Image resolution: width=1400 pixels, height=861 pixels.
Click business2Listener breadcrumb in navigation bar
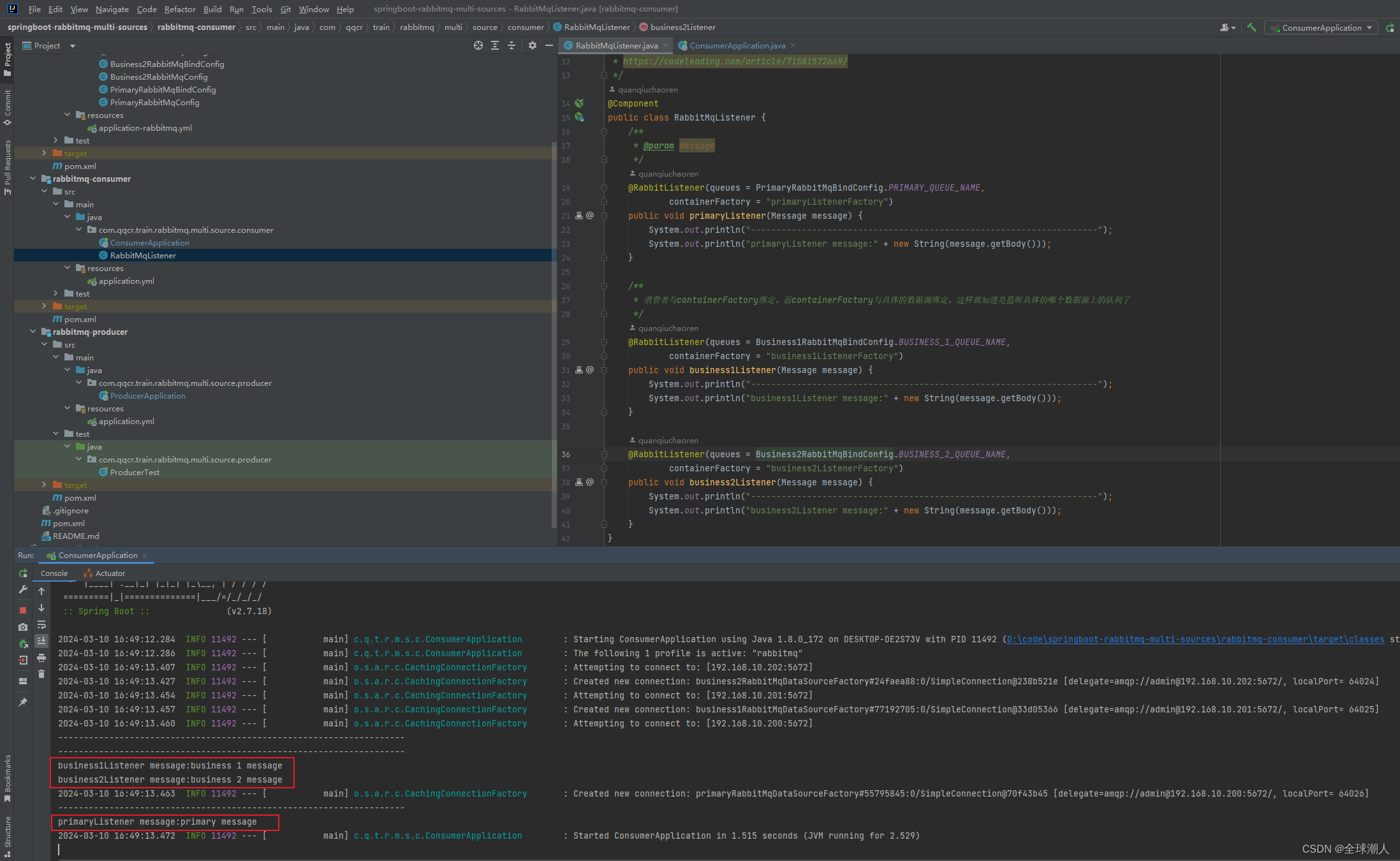682,27
